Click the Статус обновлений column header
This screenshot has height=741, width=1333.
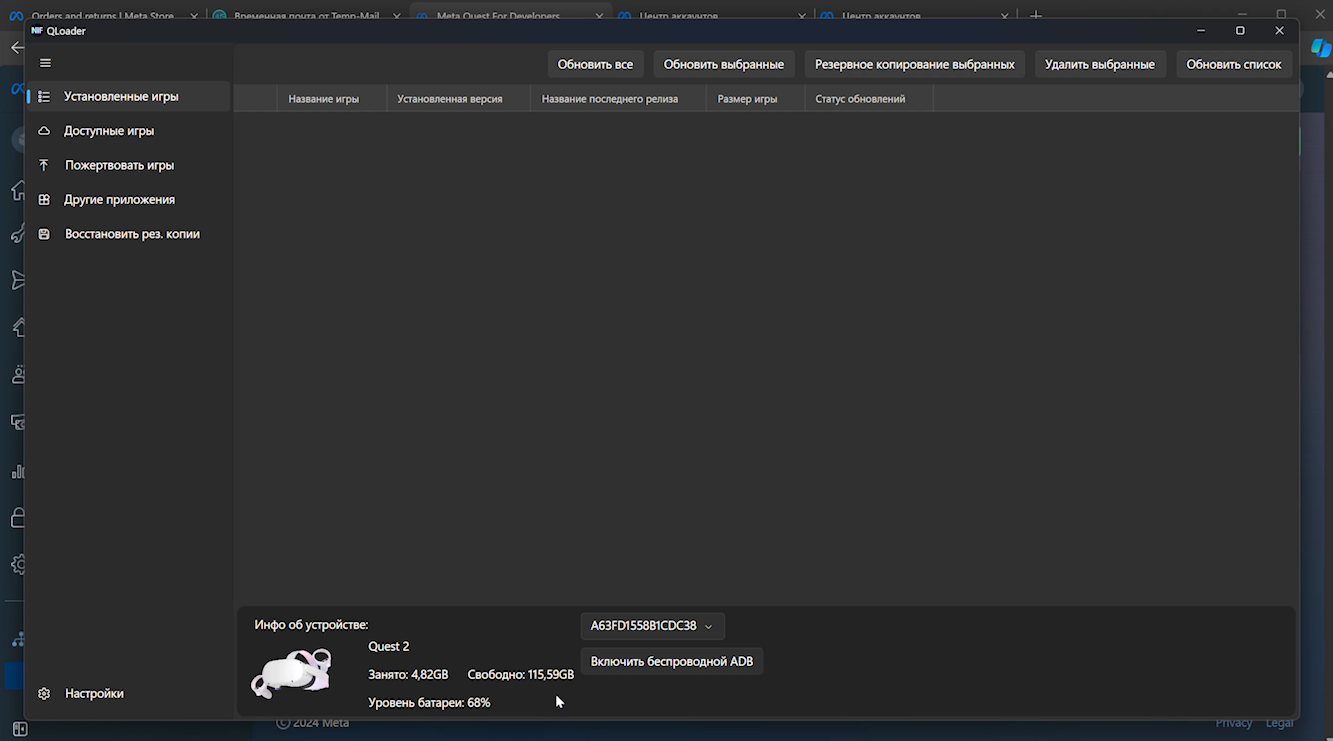click(860, 99)
